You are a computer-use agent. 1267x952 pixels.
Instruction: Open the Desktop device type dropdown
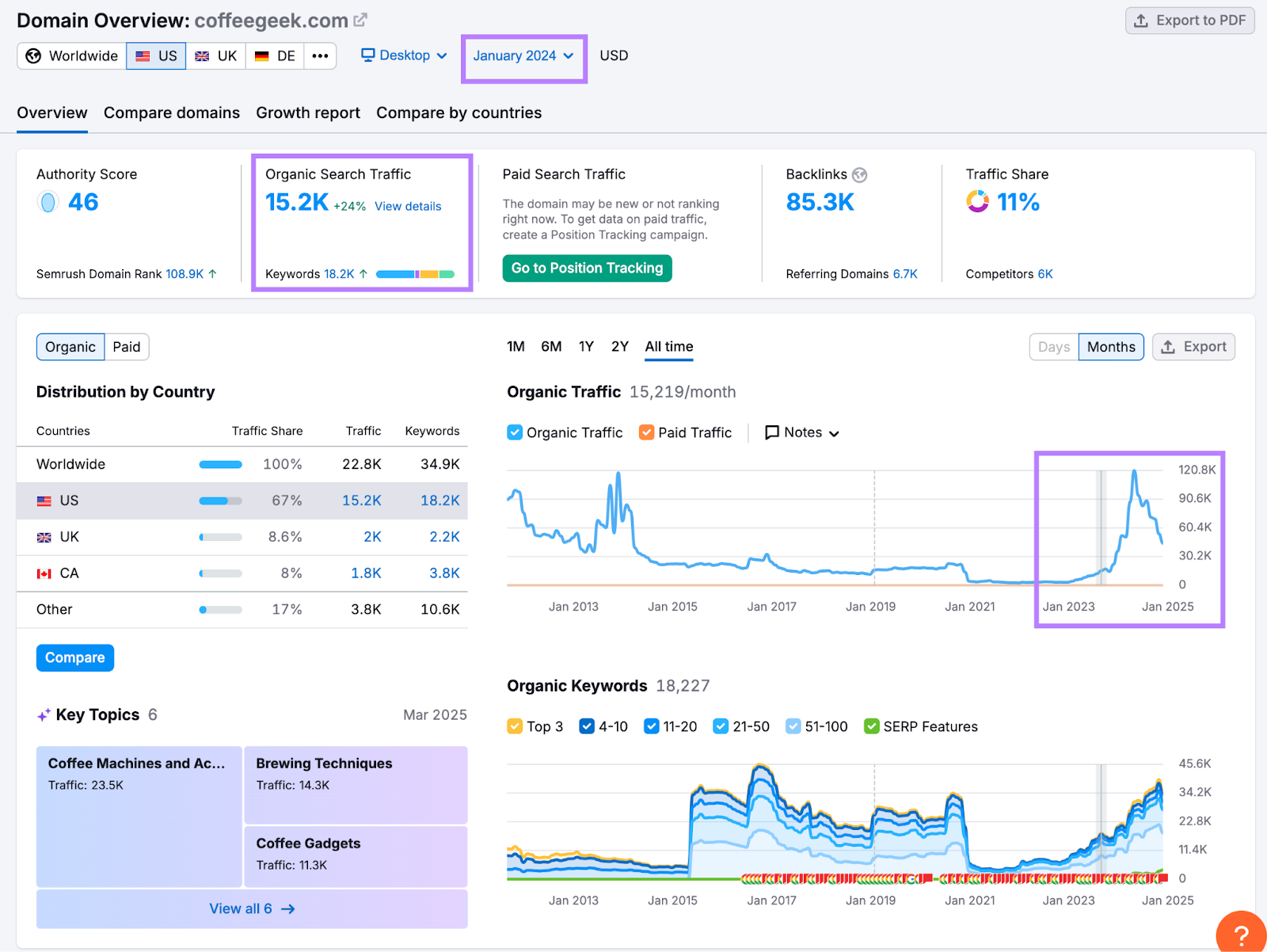403,55
